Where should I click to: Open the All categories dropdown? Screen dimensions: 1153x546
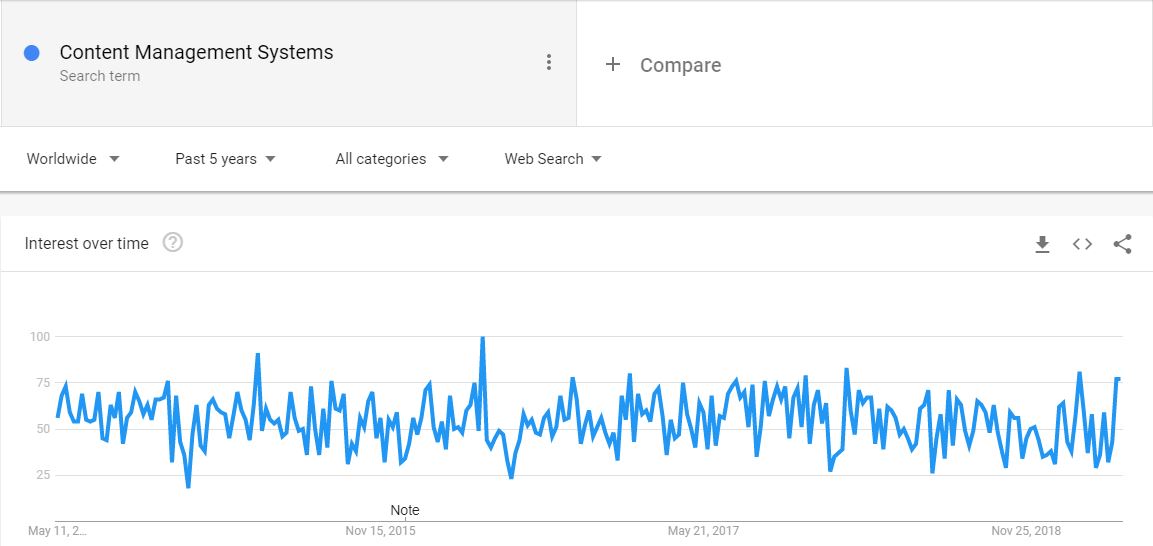tap(391, 159)
